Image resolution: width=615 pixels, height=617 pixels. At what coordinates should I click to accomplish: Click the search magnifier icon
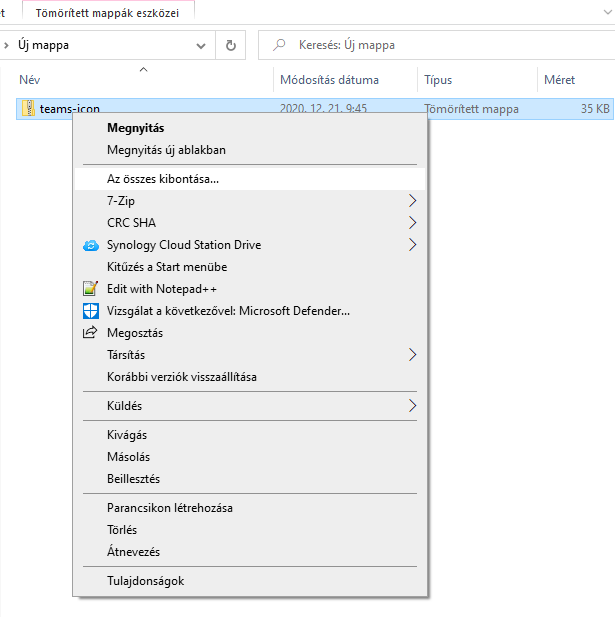point(279,45)
